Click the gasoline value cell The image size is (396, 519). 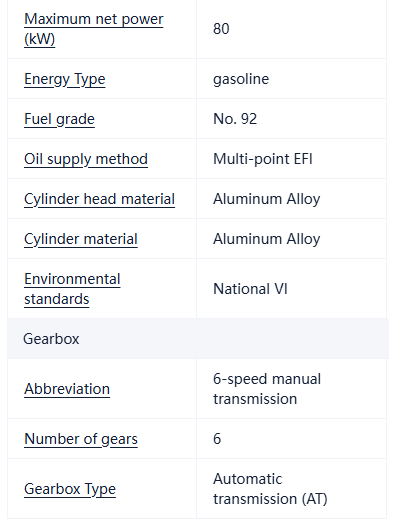tap(241, 79)
